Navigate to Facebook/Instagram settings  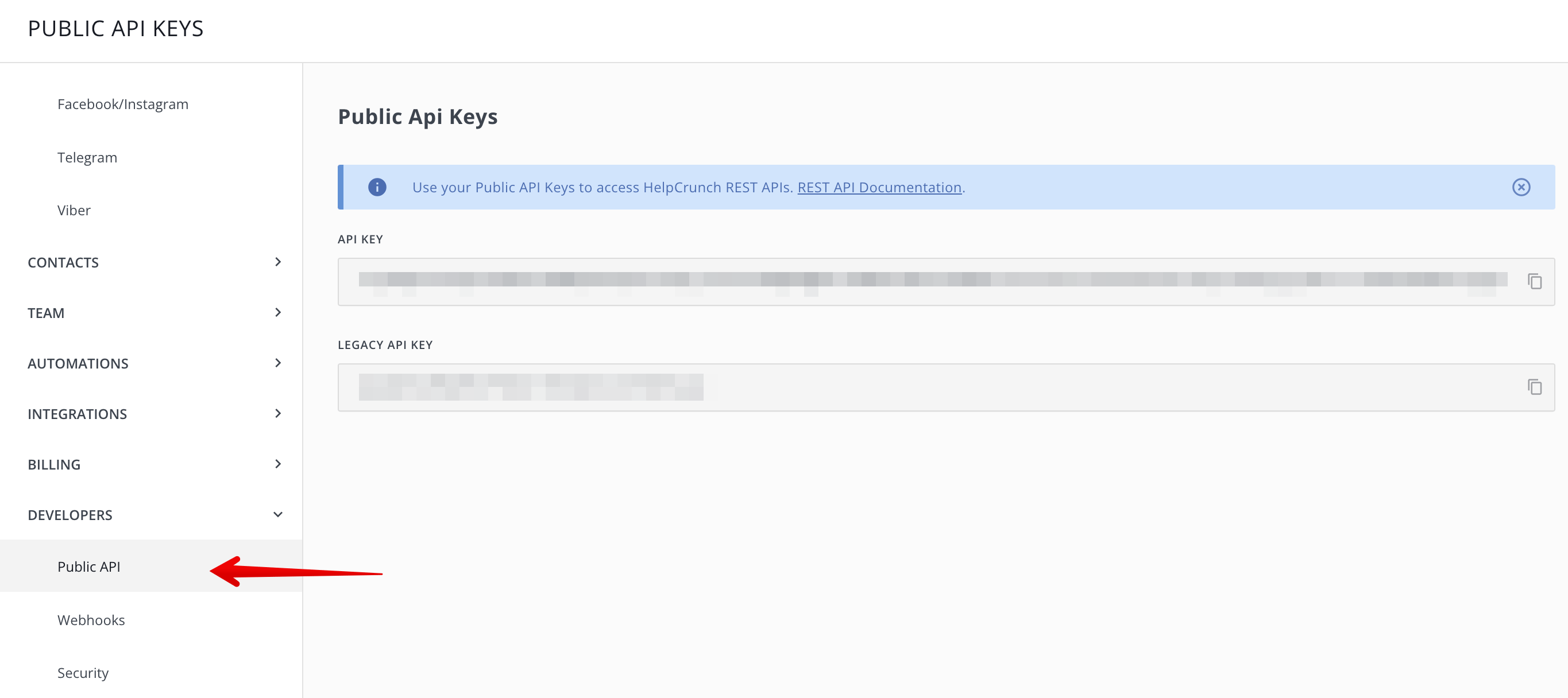(x=123, y=103)
